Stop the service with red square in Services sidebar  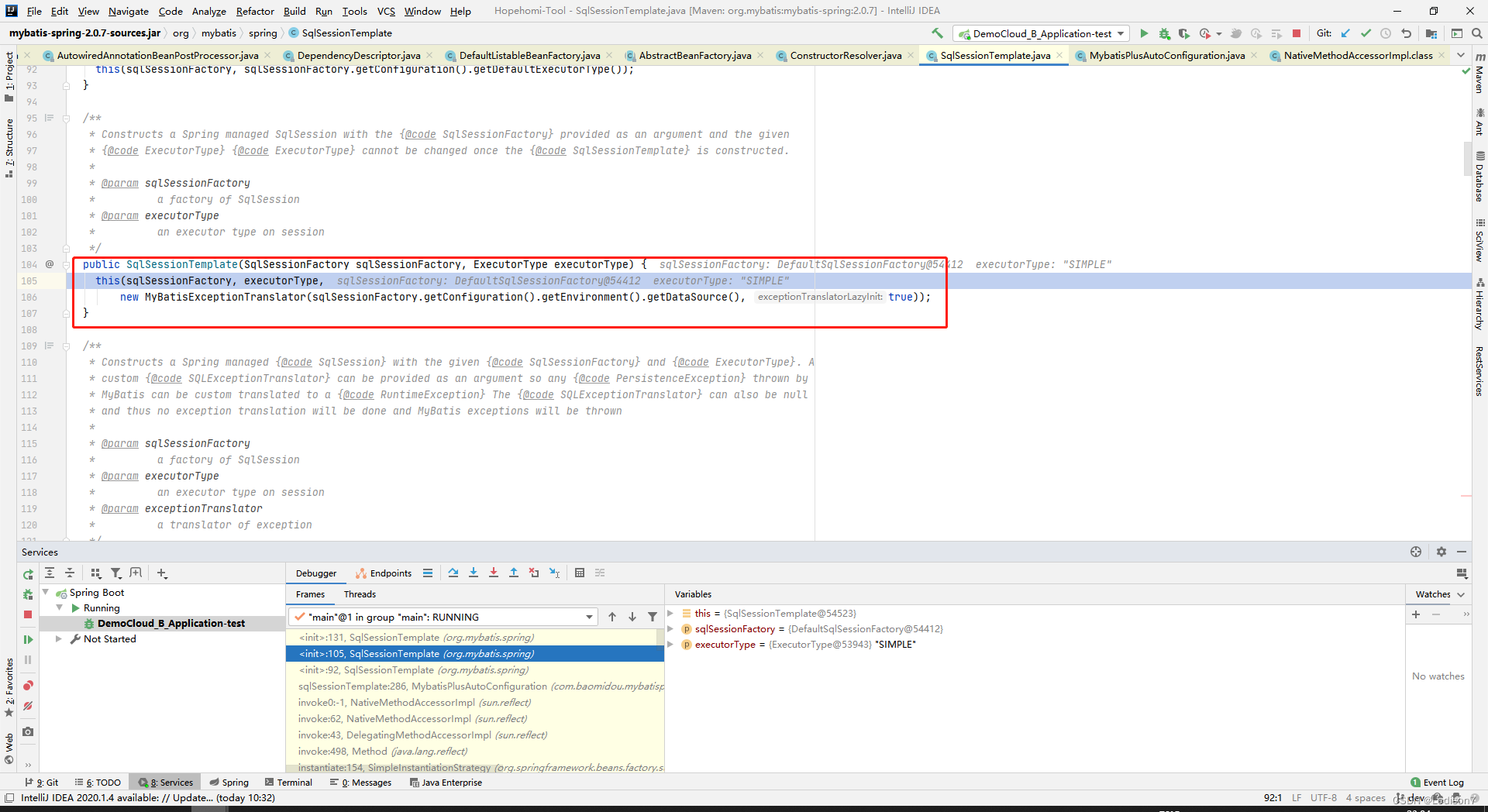click(x=28, y=614)
